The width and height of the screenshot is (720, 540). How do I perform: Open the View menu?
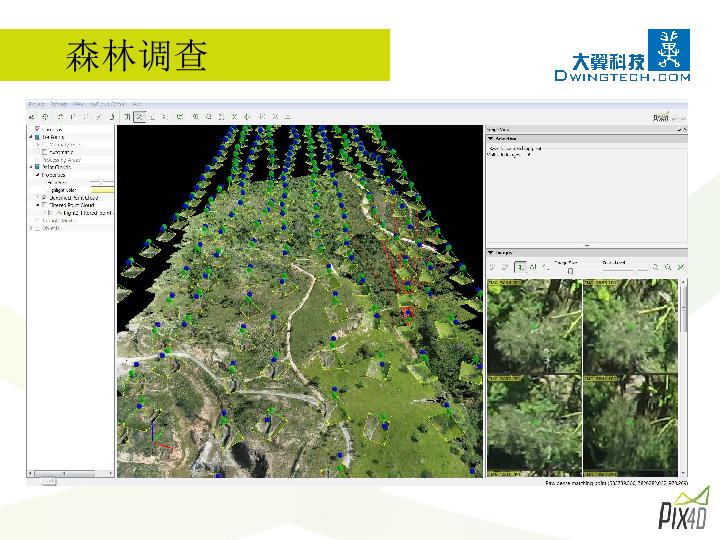[78, 103]
